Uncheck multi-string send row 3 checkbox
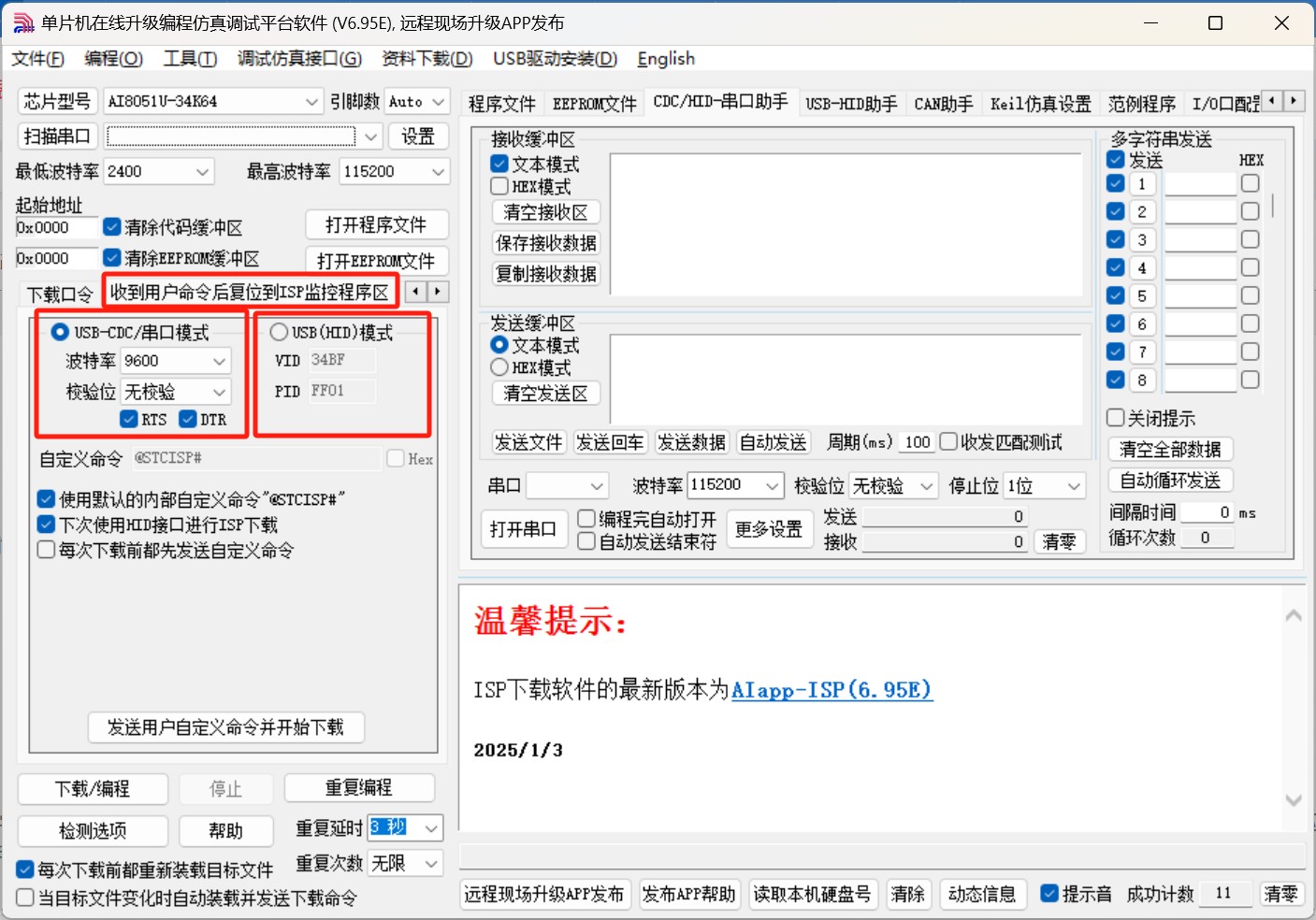This screenshot has width=1316, height=920. click(x=1115, y=239)
